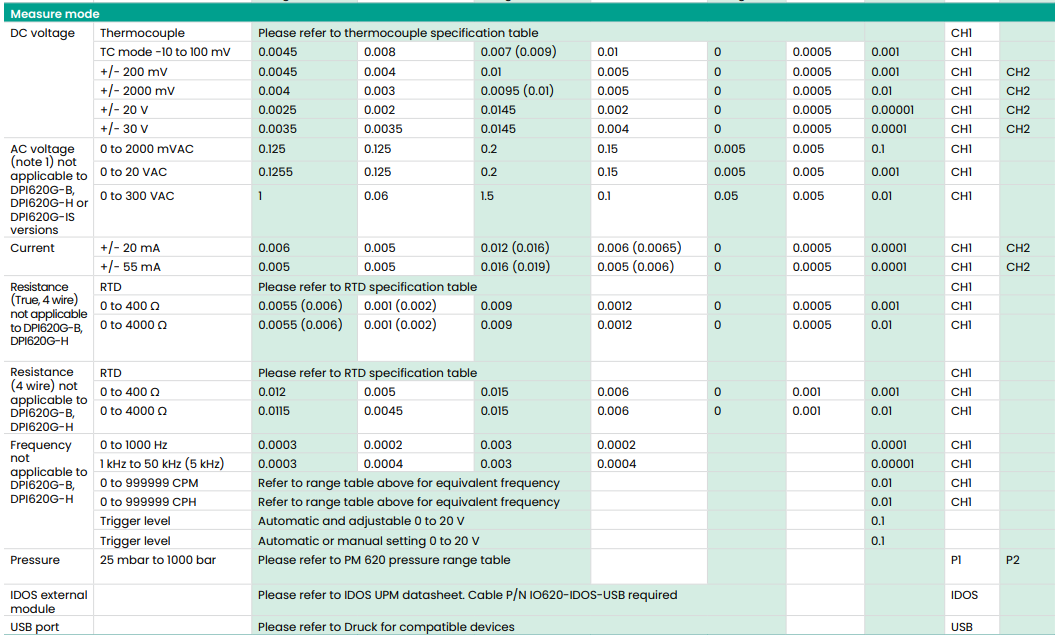Click "CH2" in the +/- 30 V row

coord(1018,128)
